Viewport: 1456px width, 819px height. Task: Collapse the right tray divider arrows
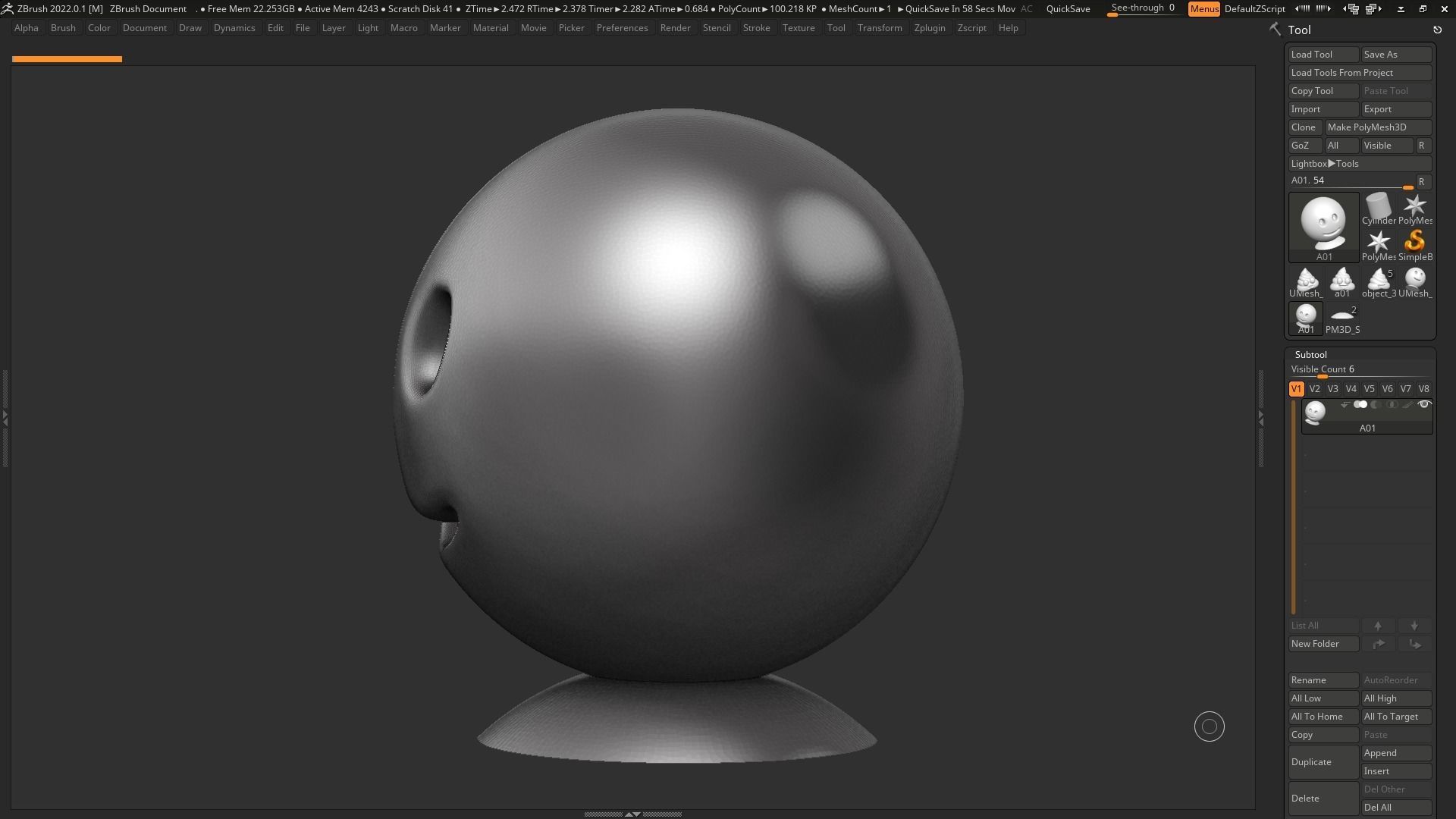pos(1260,417)
